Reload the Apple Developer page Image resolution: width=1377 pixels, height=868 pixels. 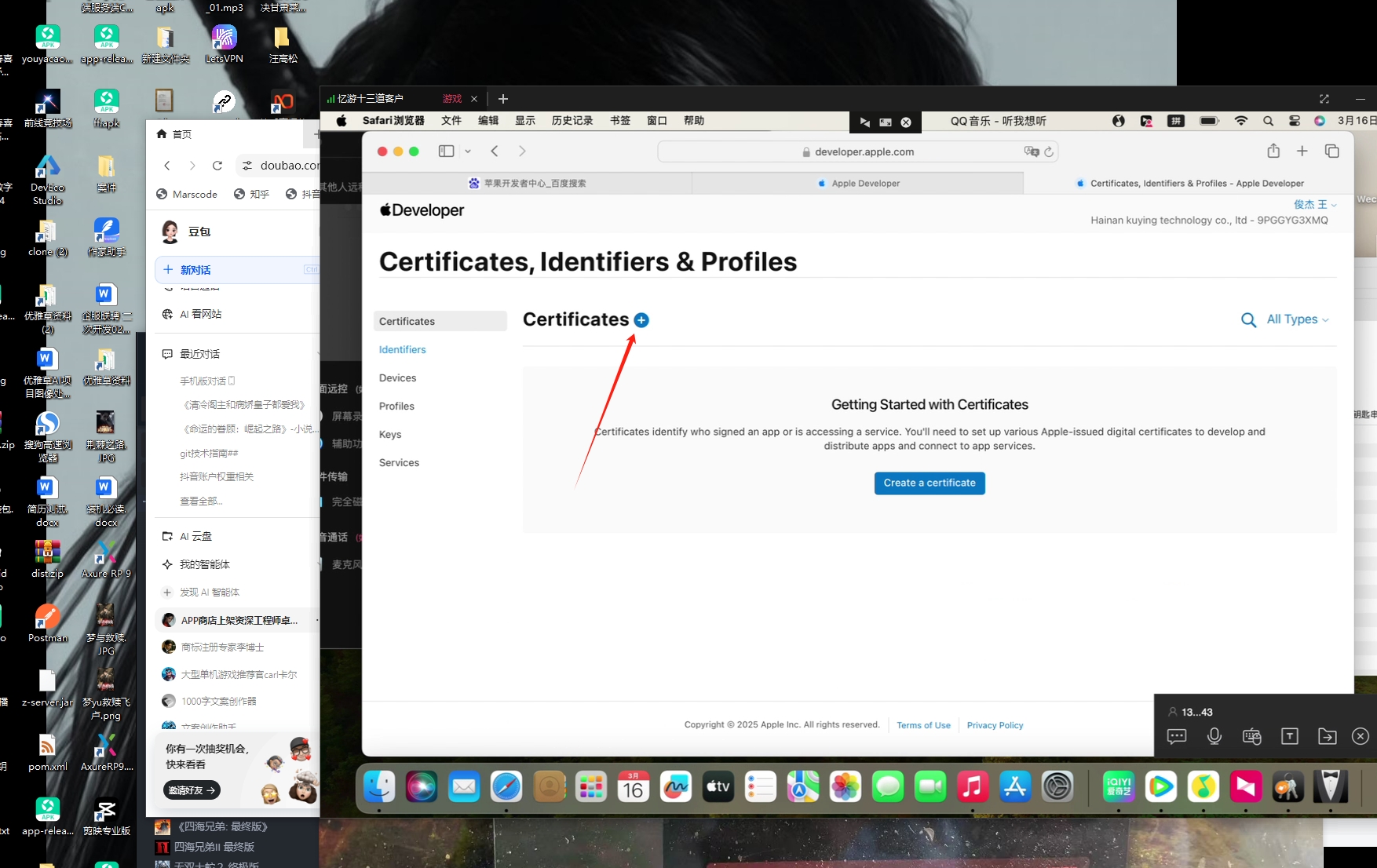[1049, 151]
